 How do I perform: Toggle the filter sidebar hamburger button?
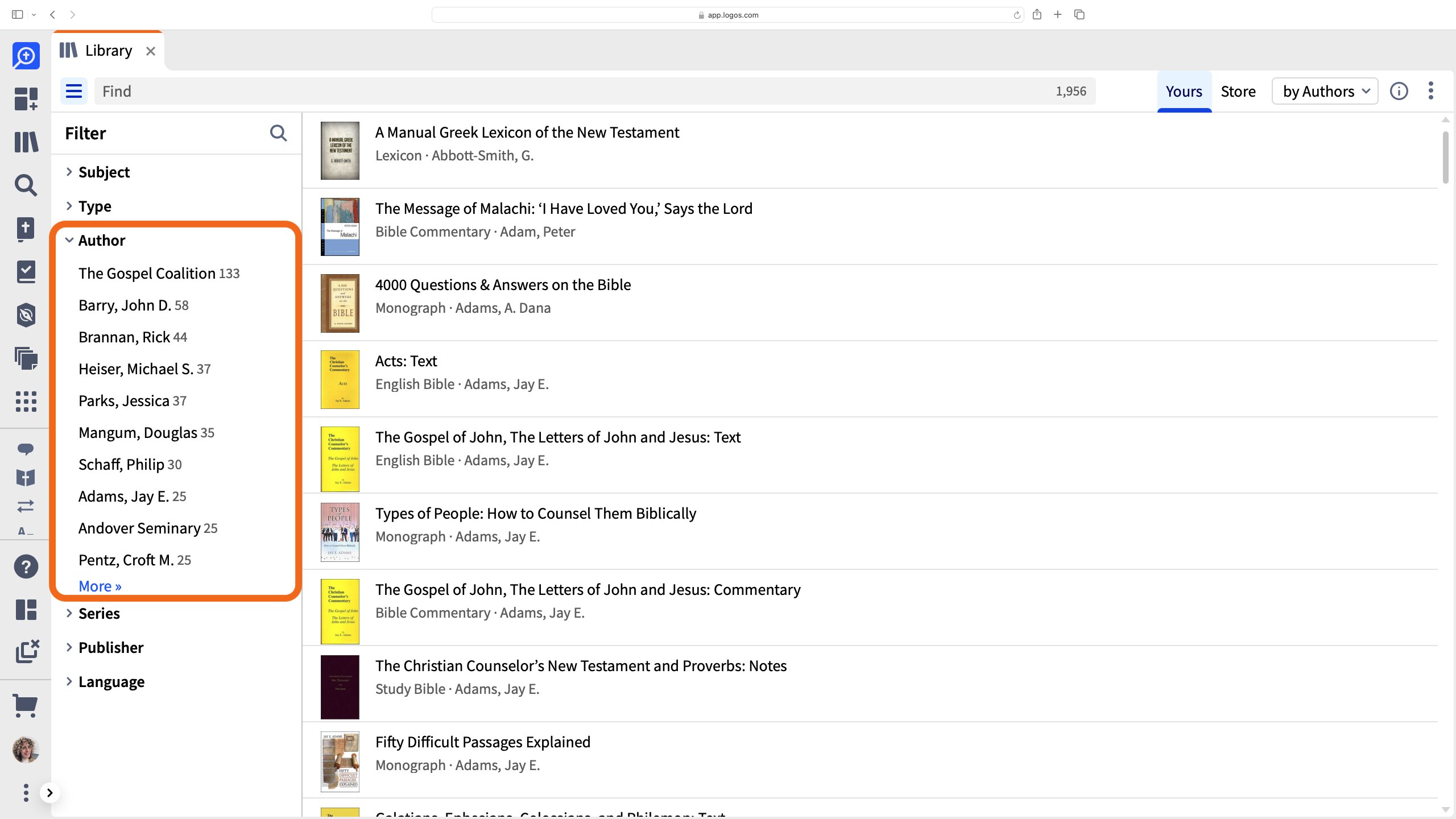74,91
